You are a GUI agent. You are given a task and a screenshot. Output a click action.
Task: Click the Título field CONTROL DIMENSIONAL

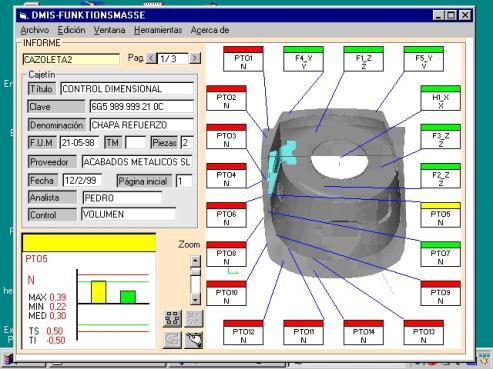click(127, 89)
